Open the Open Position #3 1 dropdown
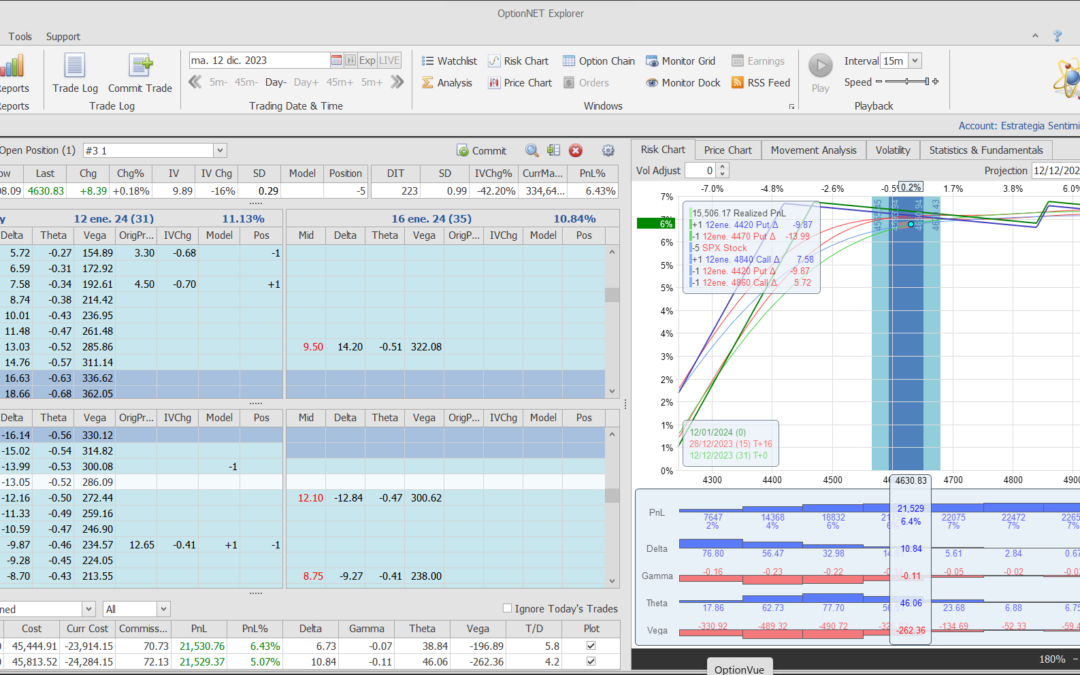Viewport: 1080px width, 675px height. click(x=219, y=151)
